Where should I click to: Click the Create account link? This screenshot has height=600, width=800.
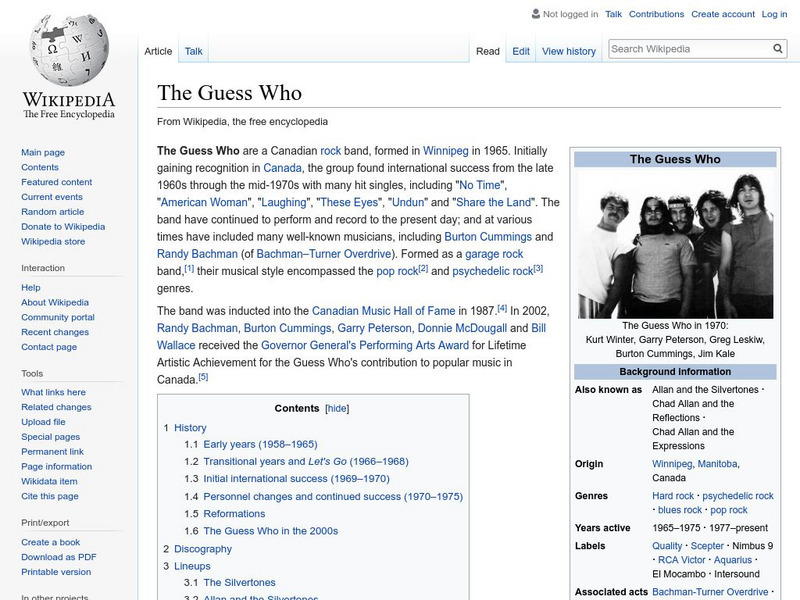(x=722, y=14)
